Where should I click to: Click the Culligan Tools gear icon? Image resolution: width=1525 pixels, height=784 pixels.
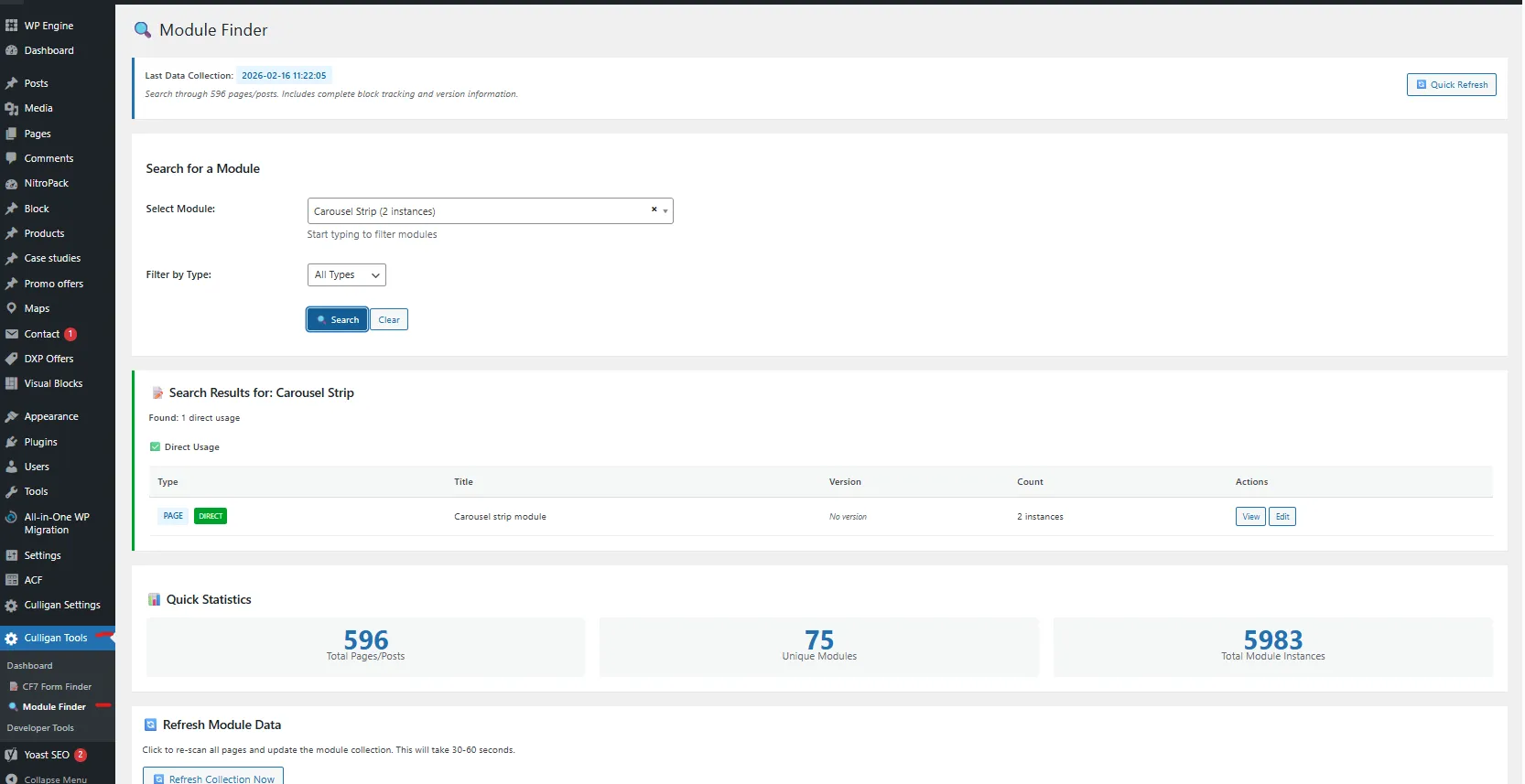click(x=11, y=639)
